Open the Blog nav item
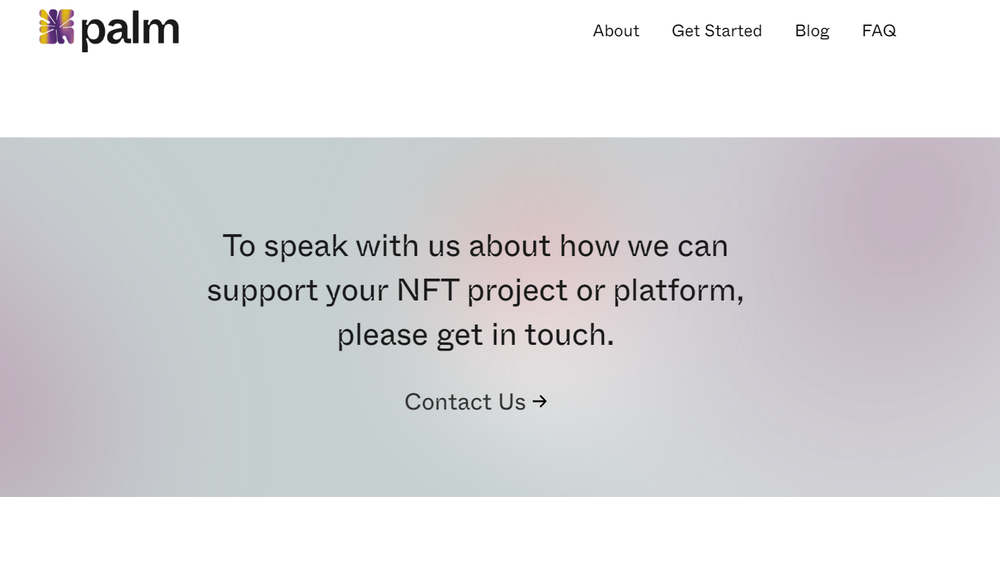 click(x=812, y=31)
